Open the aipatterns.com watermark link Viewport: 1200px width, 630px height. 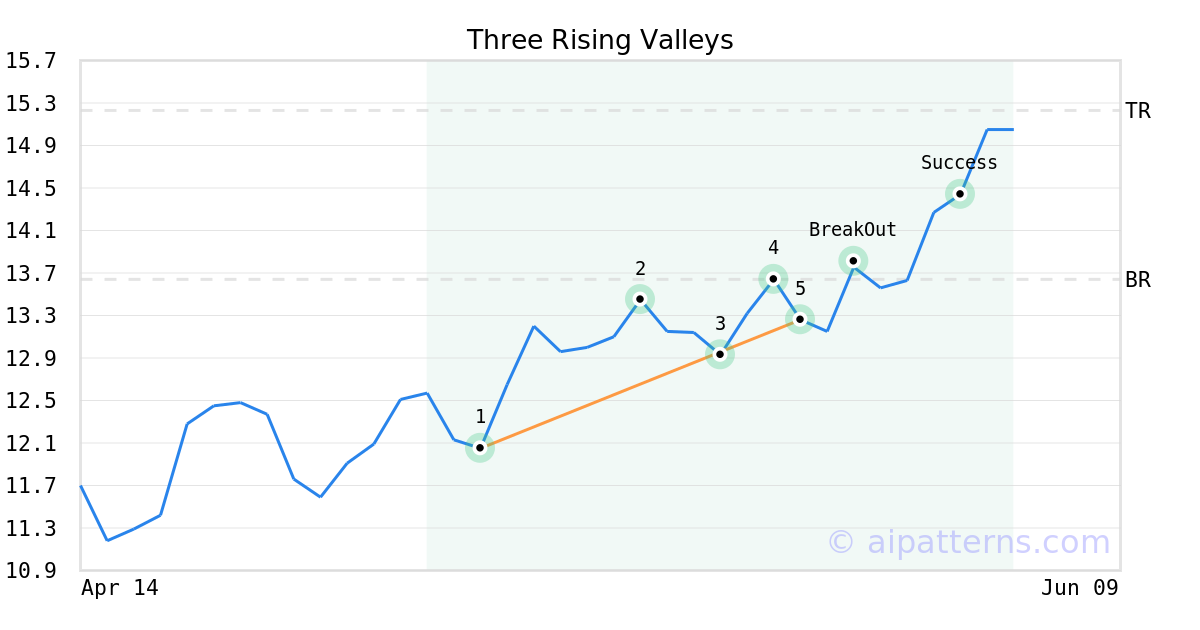968,542
